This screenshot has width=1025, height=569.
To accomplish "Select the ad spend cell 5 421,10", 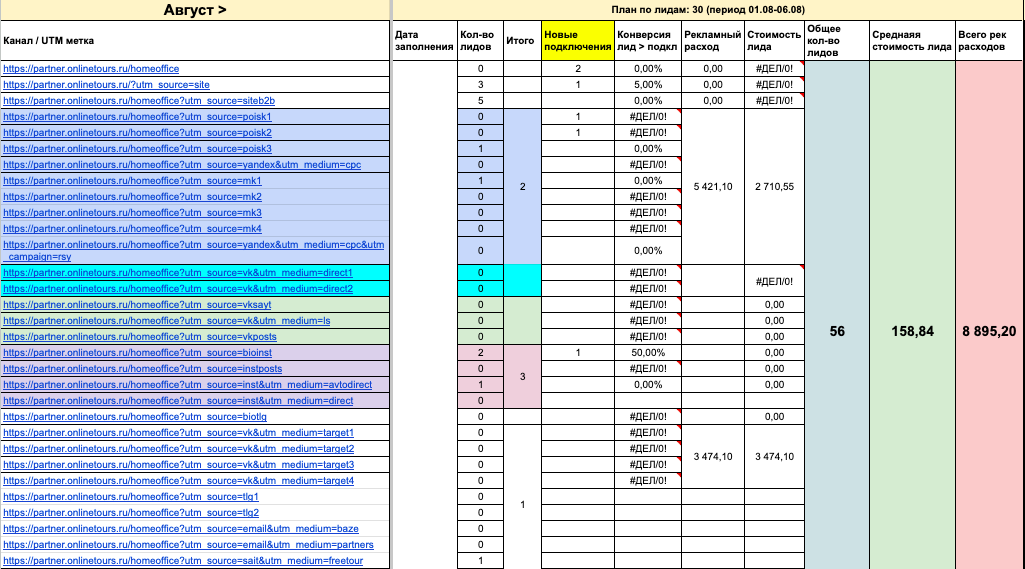I will coord(712,187).
